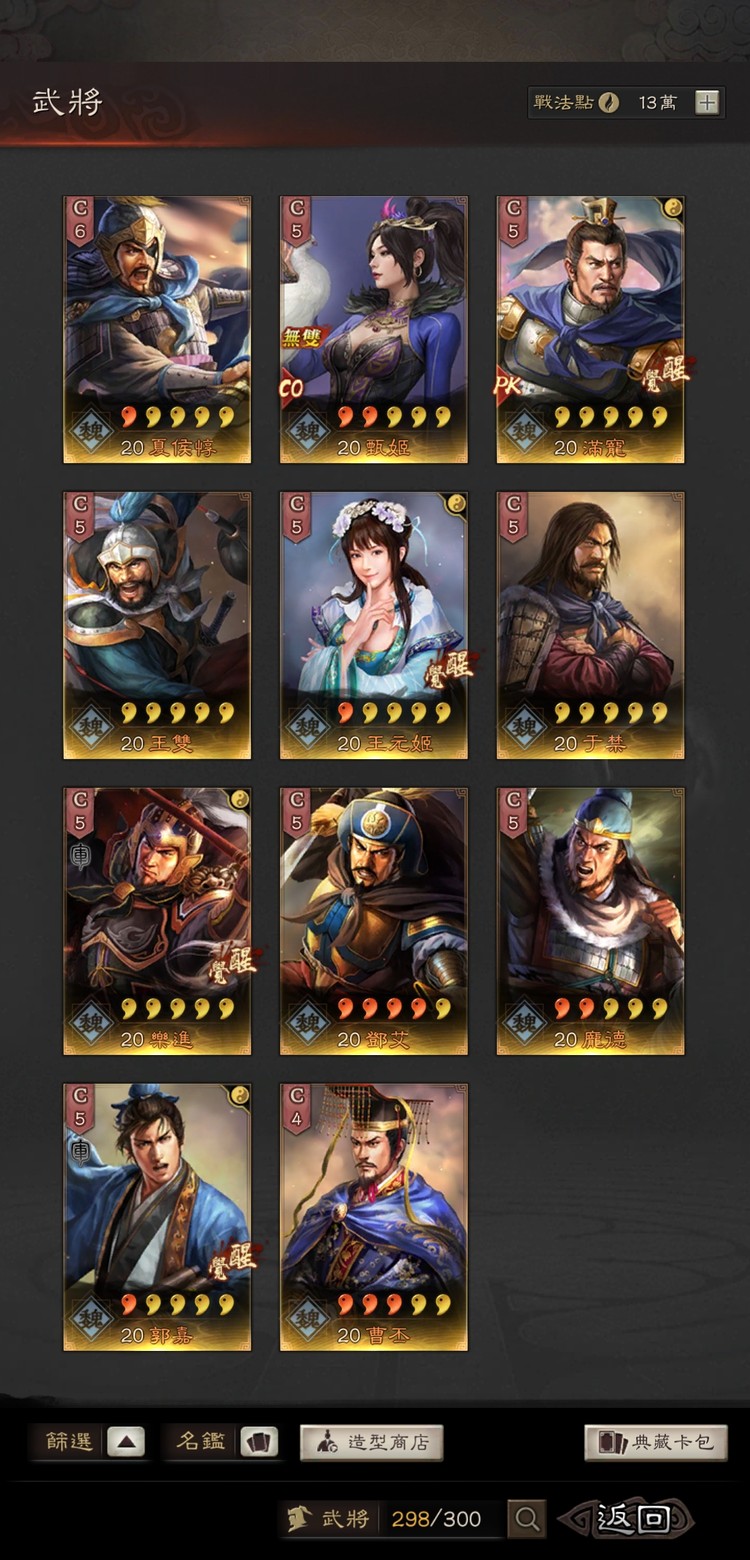
Task: Select the 曹丕 general card
Action: (374, 1217)
